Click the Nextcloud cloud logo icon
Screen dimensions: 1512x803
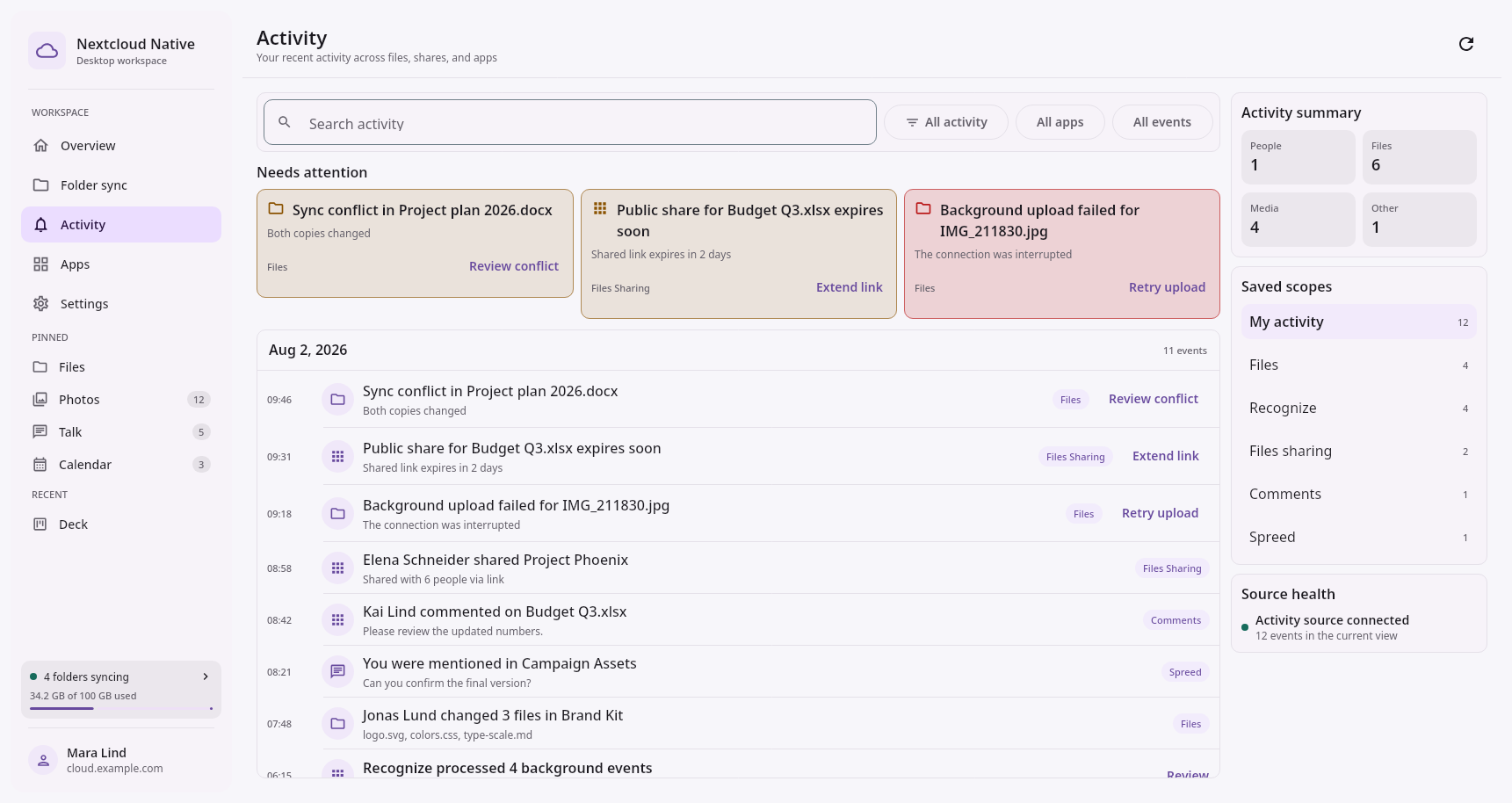tap(47, 51)
